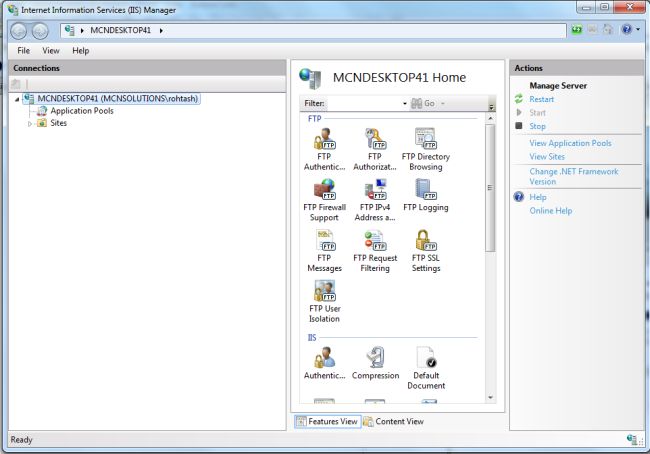
Task: Click the Restart action link
Action: coord(541,99)
